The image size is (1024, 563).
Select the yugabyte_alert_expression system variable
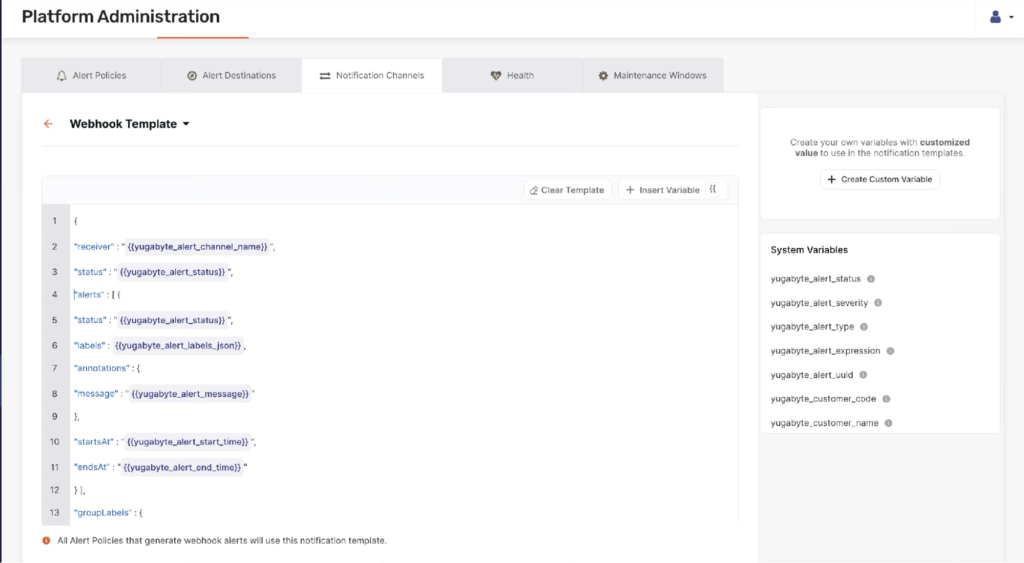[825, 351]
